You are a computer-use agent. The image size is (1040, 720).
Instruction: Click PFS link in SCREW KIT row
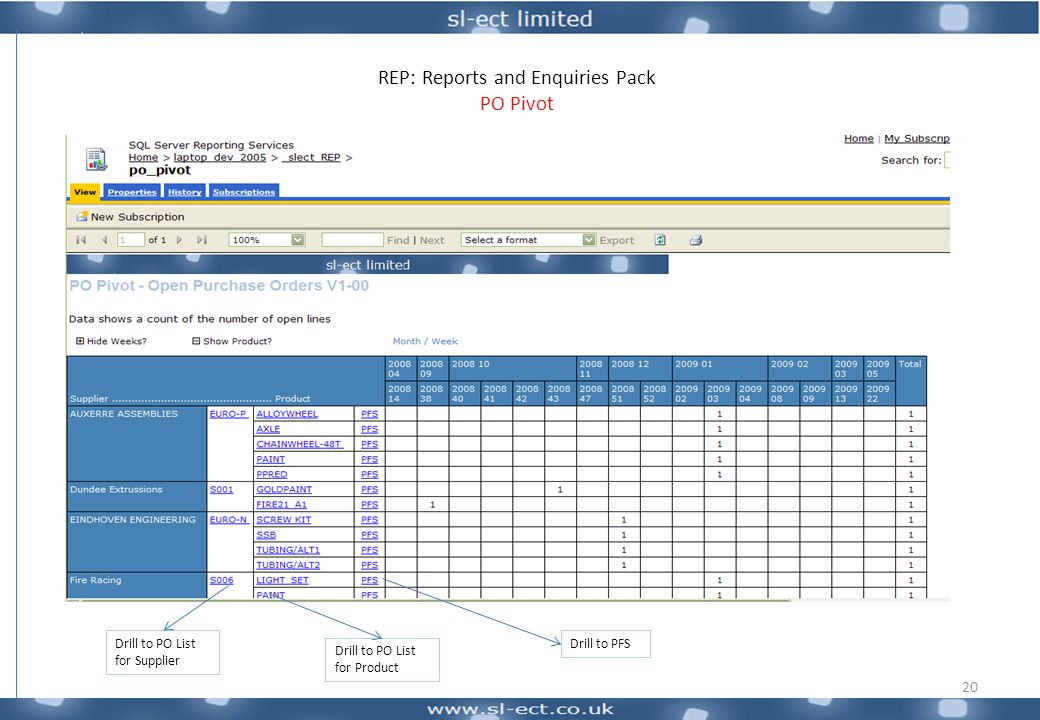click(x=369, y=520)
